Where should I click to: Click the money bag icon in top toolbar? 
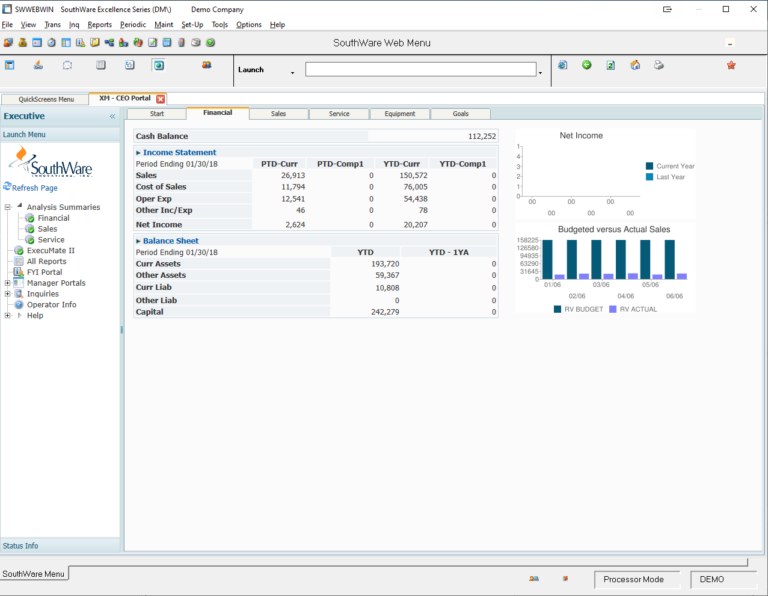pos(23,43)
